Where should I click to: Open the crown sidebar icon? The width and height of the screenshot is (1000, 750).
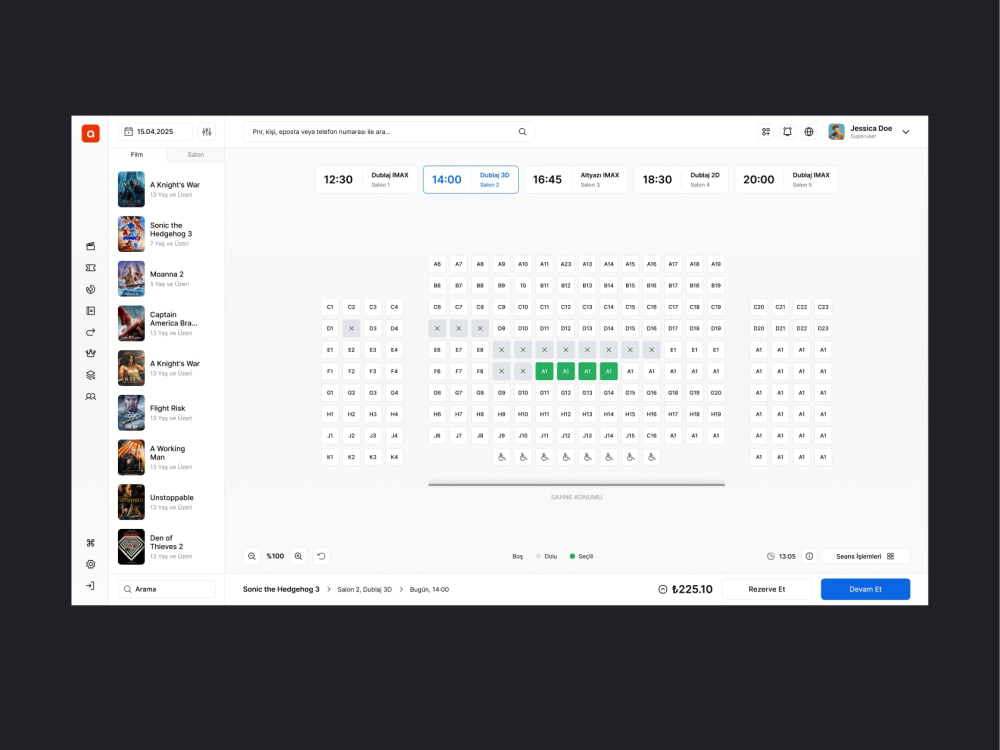pyautogui.click(x=91, y=353)
